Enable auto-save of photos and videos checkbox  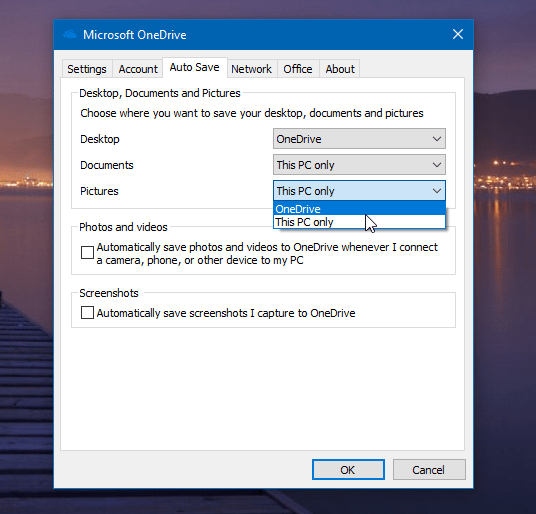coord(87,253)
